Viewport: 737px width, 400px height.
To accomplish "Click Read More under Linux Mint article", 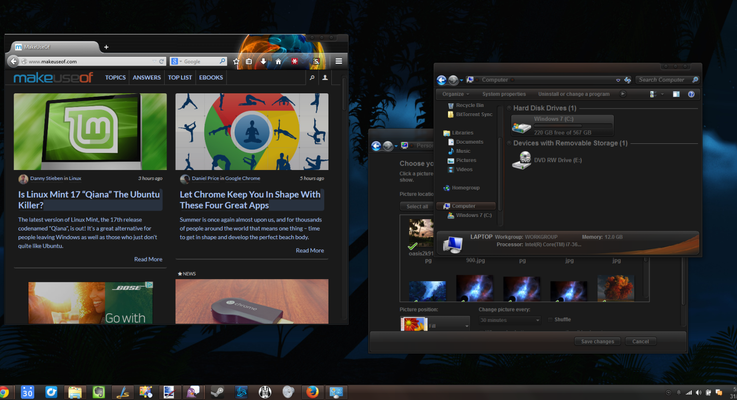I will click(148, 259).
